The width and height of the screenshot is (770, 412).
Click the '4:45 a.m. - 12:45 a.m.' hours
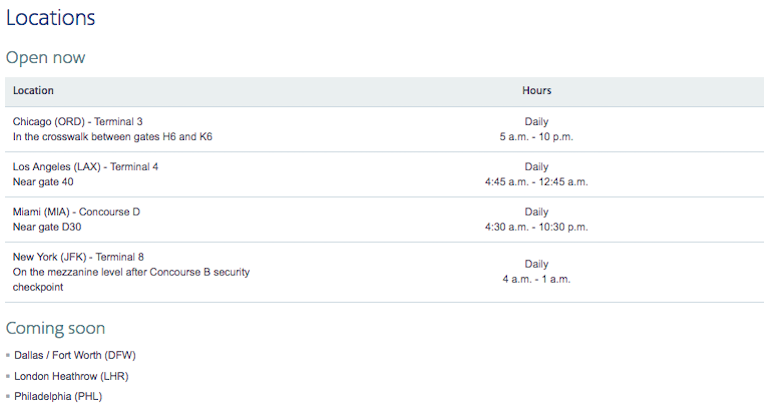coord(536,182)
